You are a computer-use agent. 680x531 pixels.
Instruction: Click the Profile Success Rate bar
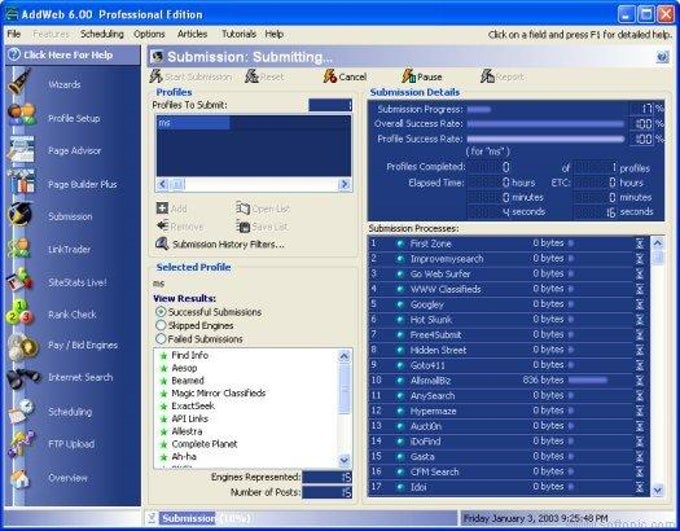coord(546,139)
